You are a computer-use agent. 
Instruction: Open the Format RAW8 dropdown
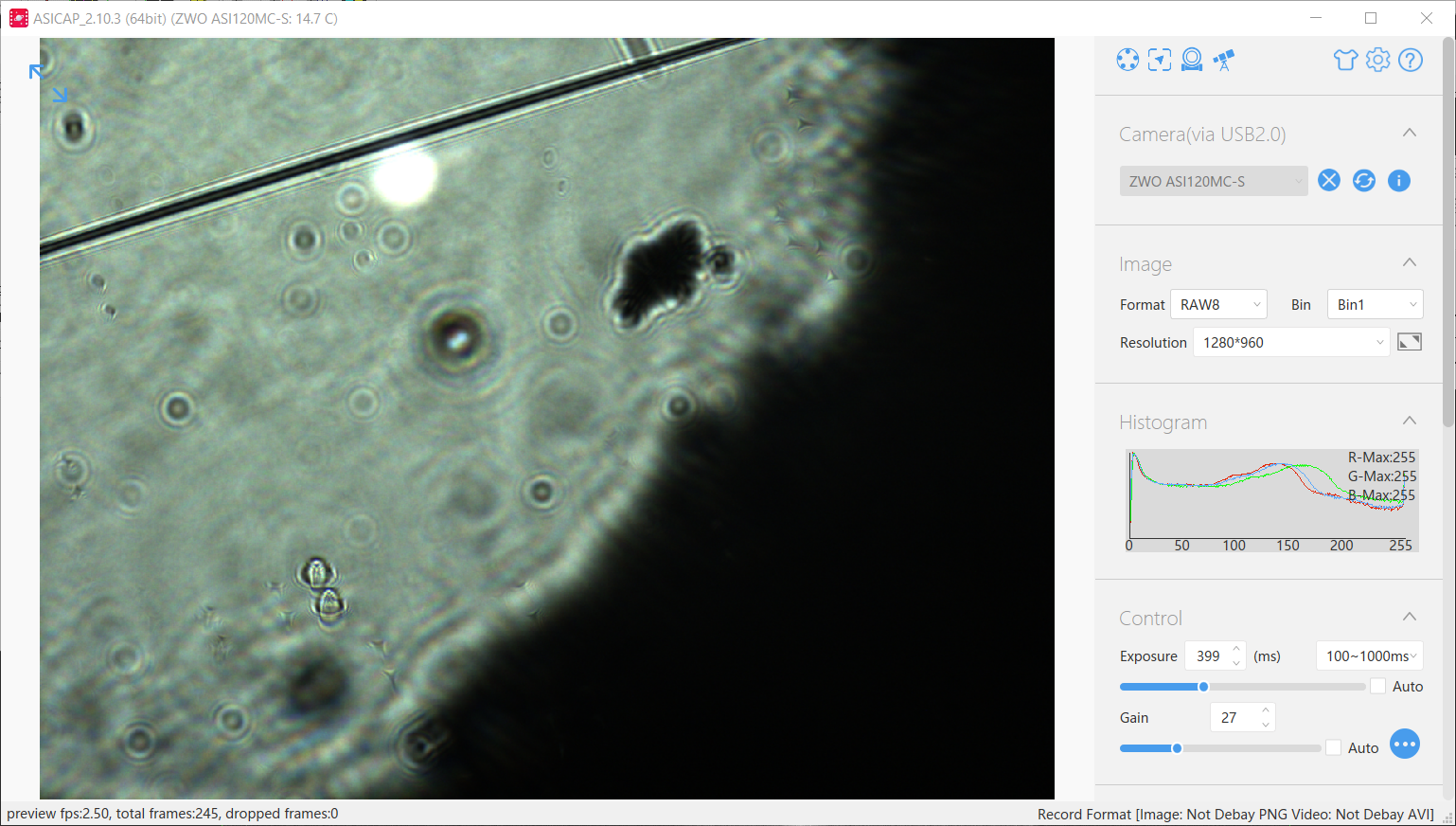click(x=1219, y=304)
